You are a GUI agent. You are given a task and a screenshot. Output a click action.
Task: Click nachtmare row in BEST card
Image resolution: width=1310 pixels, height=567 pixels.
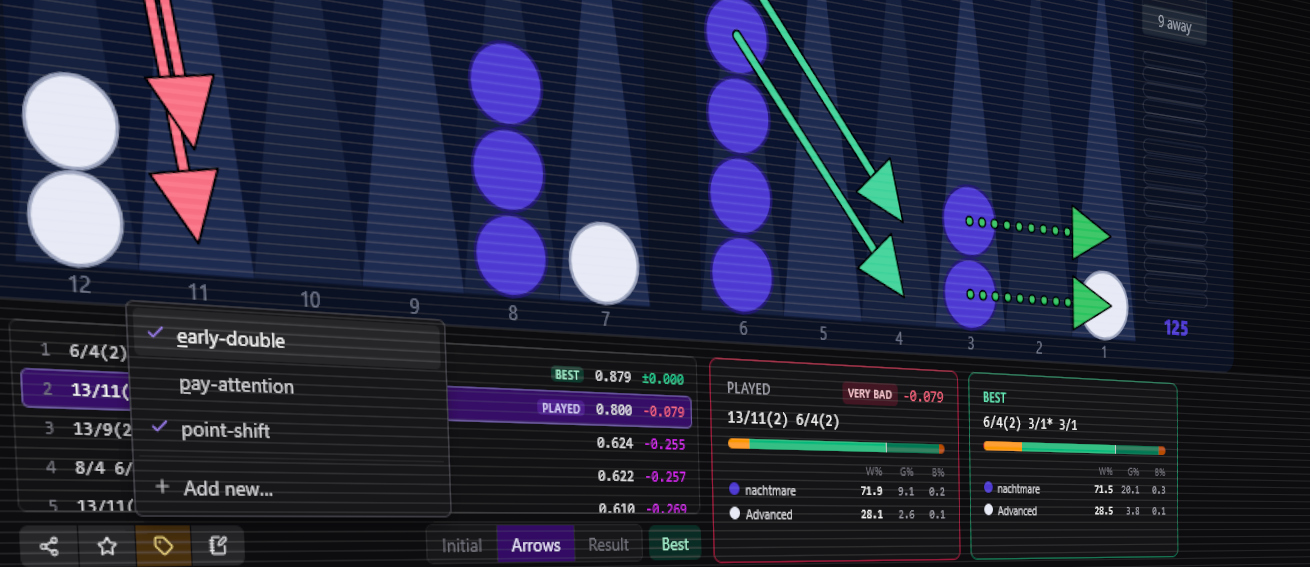point(1075,489)
